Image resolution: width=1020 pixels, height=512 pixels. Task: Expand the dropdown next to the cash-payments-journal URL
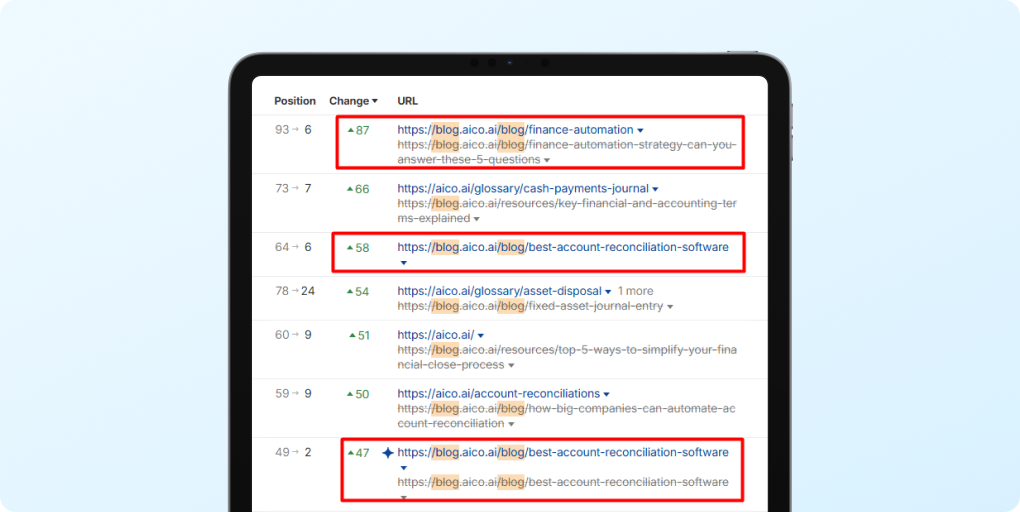[x=655, y=190]
